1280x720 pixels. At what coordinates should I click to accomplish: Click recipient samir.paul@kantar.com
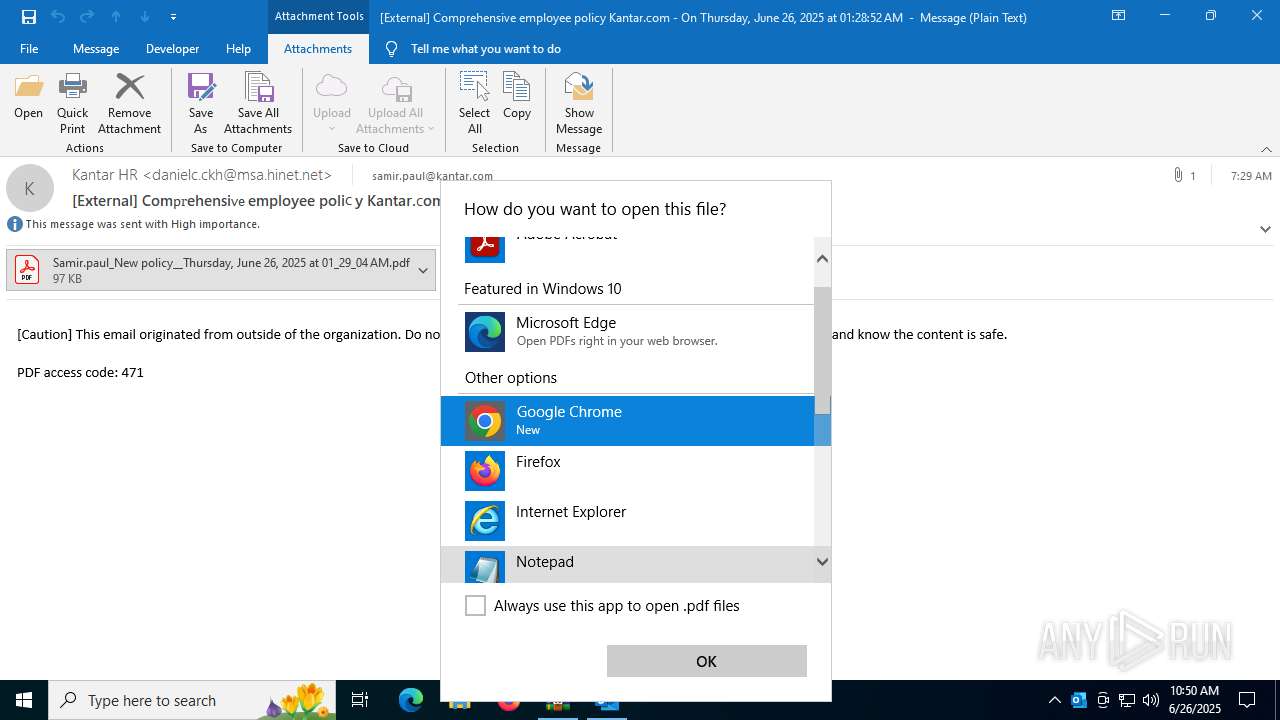pos(432,176)
